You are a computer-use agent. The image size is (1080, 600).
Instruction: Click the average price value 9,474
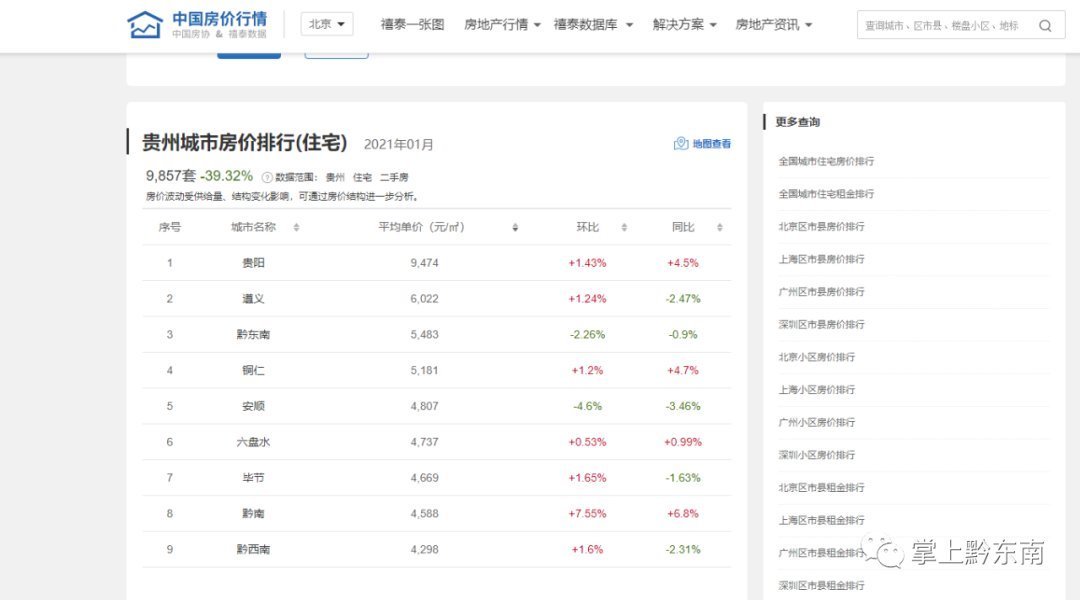coord(424,262)
